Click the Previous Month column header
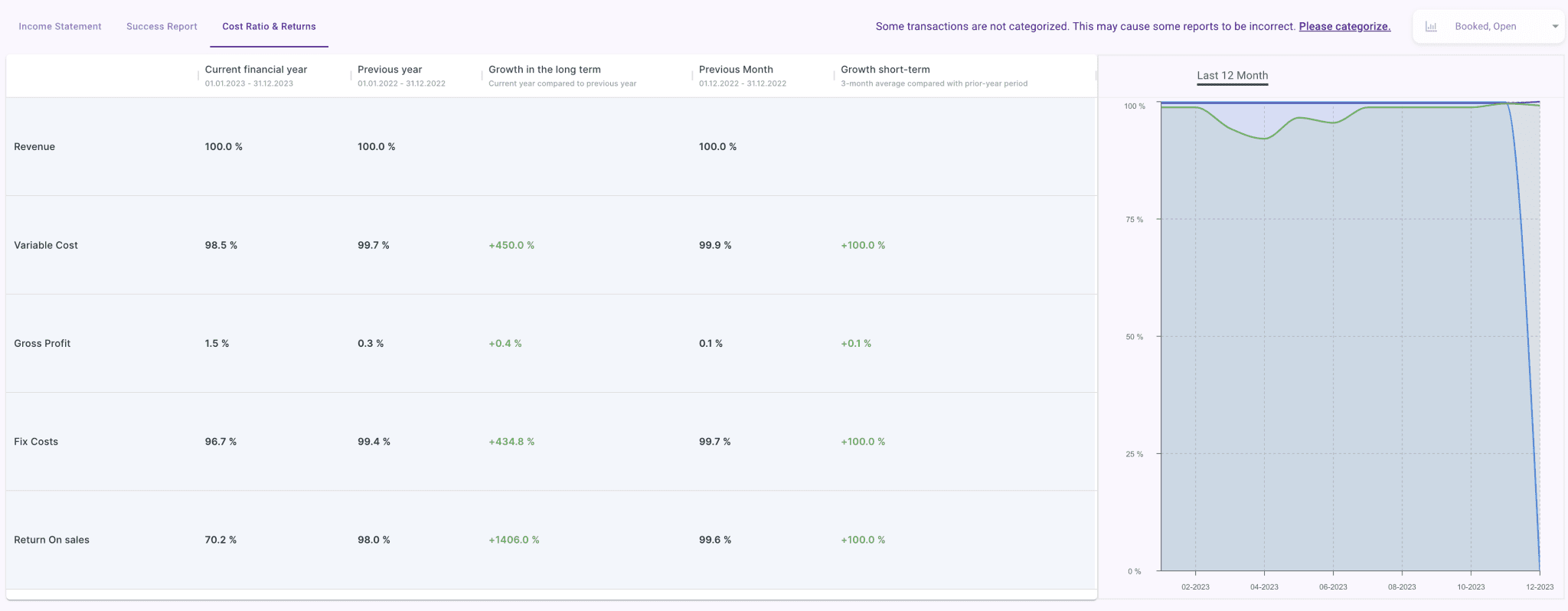 pyautogui.click(x=736, y=70)
